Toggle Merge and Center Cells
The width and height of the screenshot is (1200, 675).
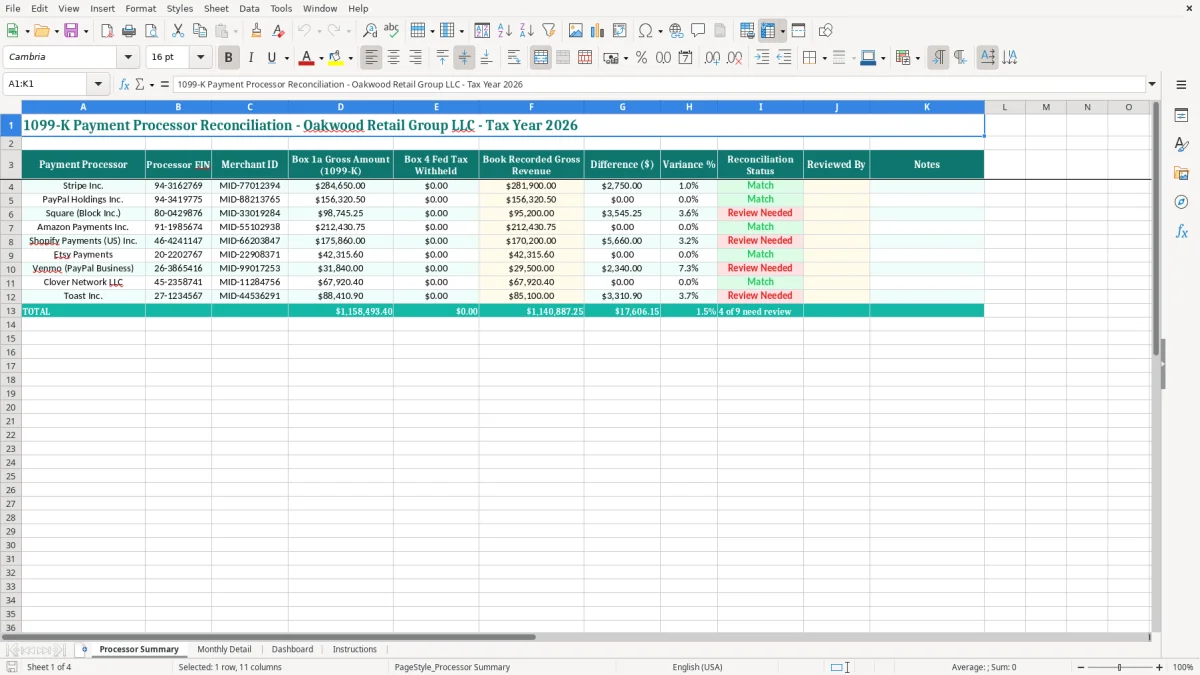pos(541,58)
